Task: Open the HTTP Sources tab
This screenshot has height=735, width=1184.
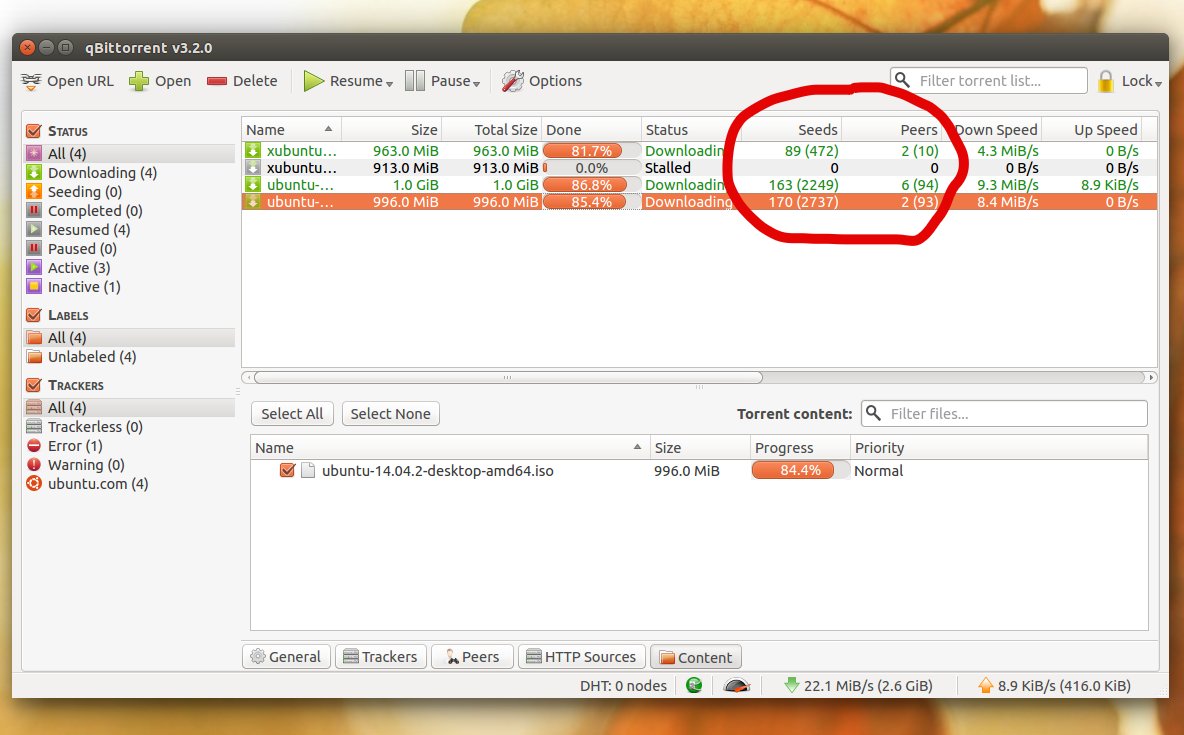Action: (x=580, y=657)
